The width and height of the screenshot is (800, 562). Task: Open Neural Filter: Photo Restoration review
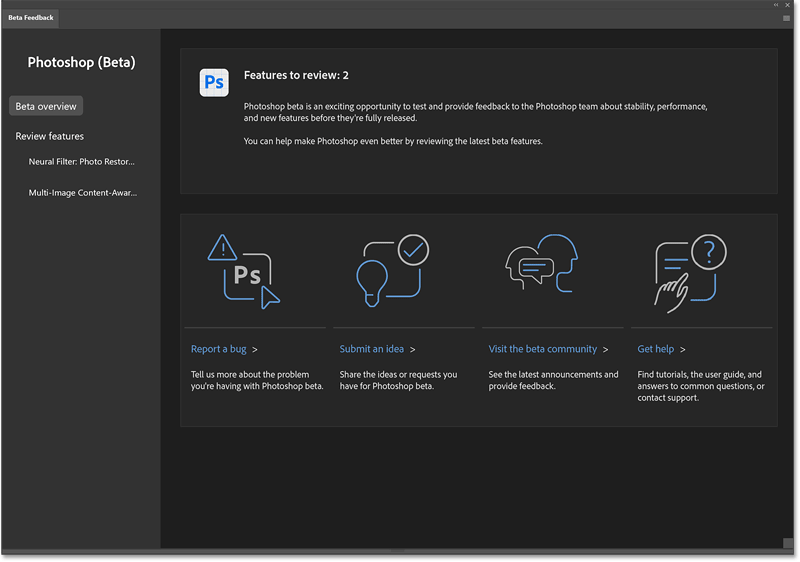82,161
